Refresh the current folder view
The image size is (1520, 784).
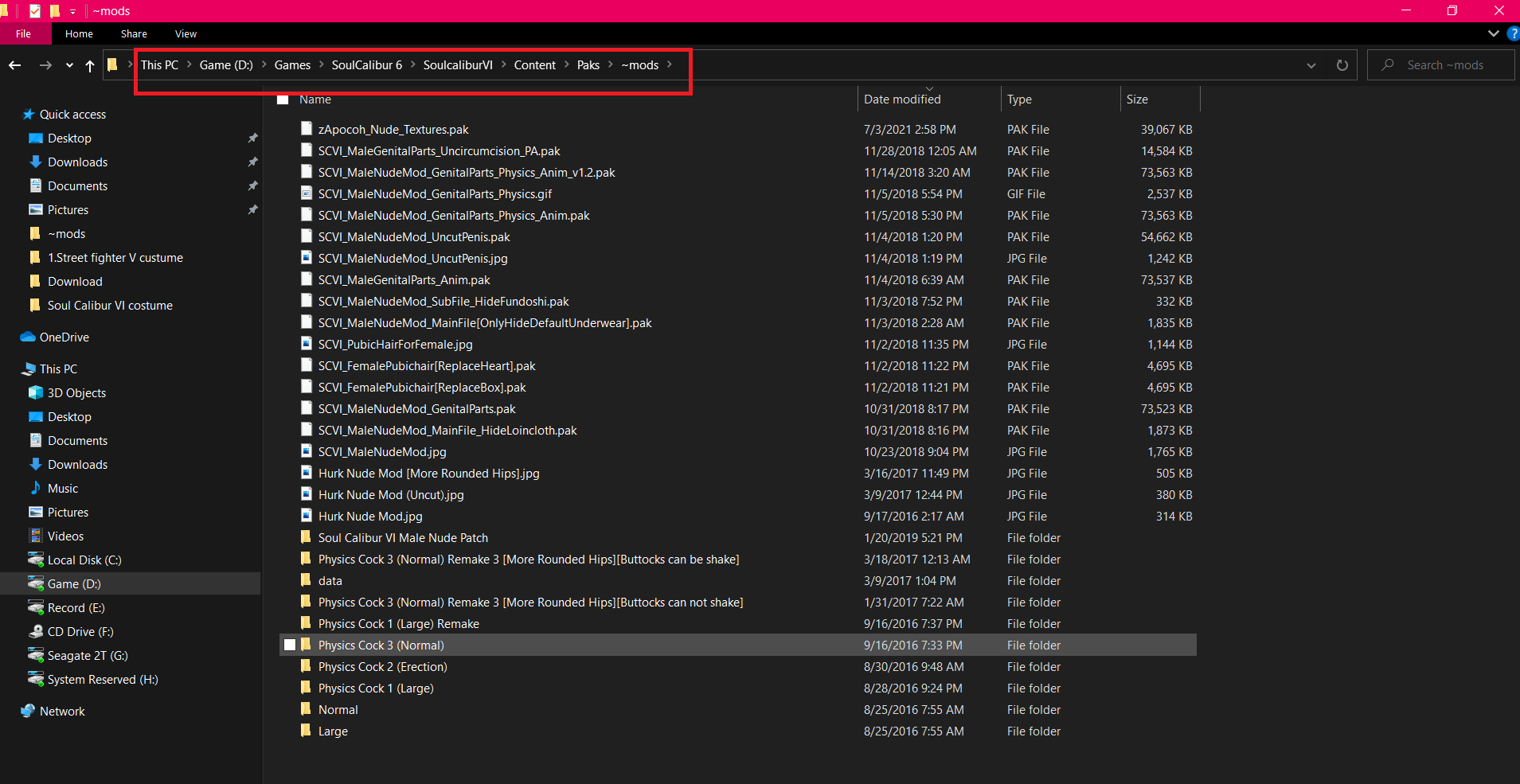[x=1342, y=65]
